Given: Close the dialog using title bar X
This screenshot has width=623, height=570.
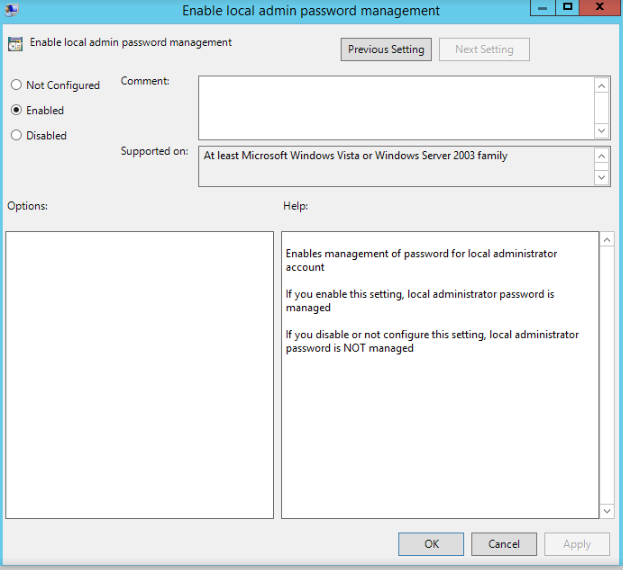Looking at the screenshot, I should tap(600, 8).
